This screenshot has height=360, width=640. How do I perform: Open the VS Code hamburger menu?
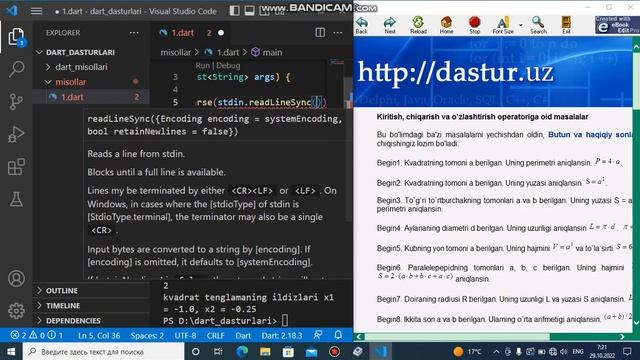pyautogui.click(x=36, y=11)
